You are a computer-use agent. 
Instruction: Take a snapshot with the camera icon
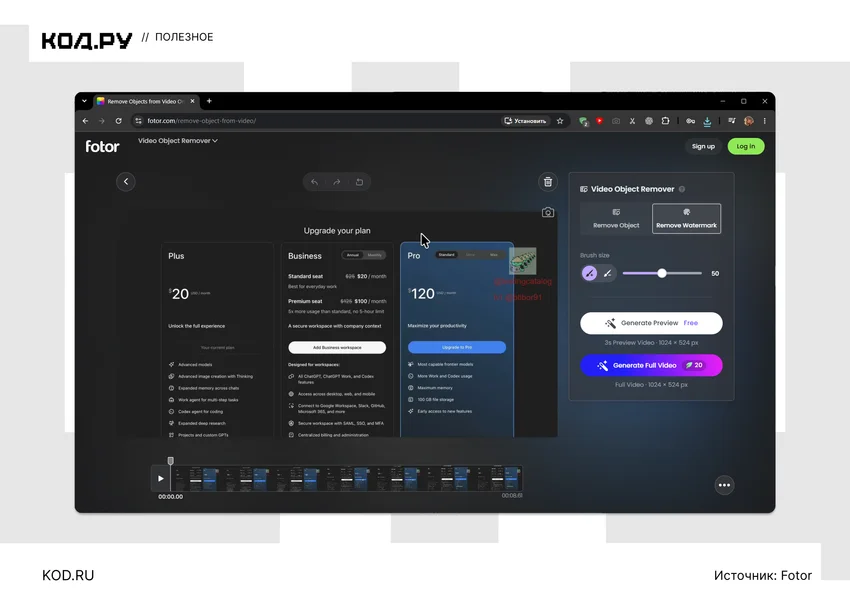pyautogui.click(x=548, y=212)
